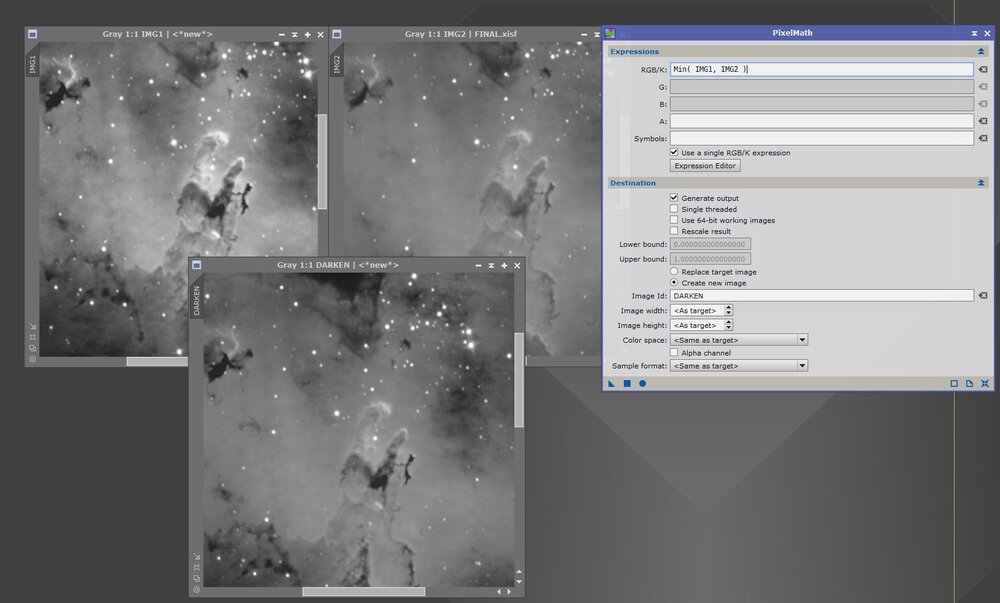Disable Use a single RGB/K expression
This screenshot has width=1000, height=603.
pos(674,152)
